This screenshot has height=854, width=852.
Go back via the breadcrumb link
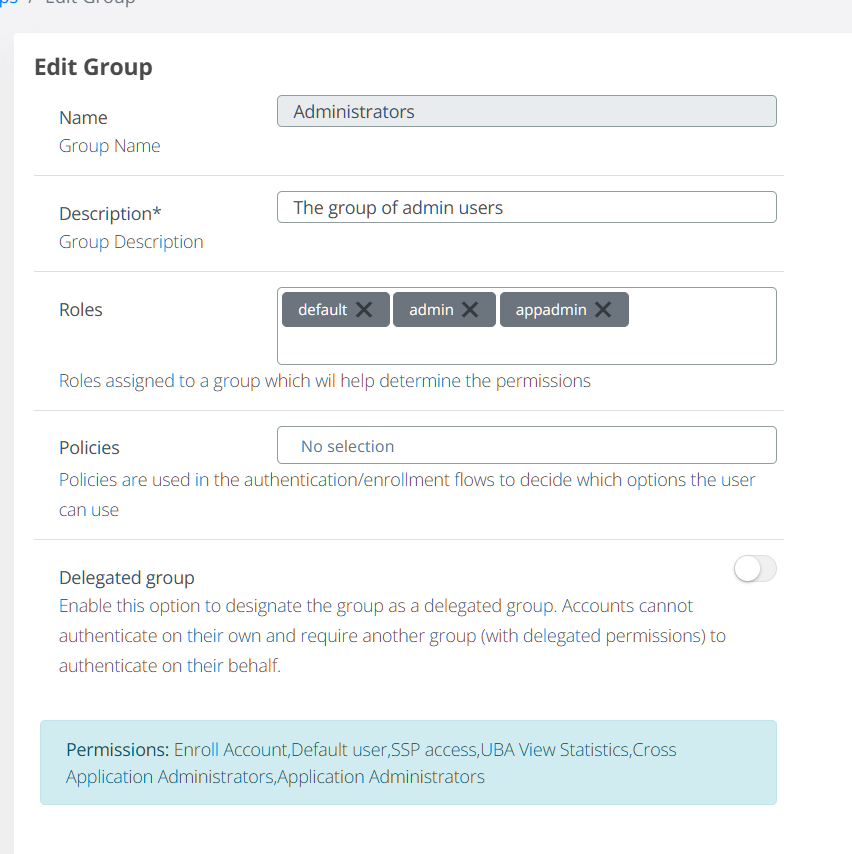(8, 2)
